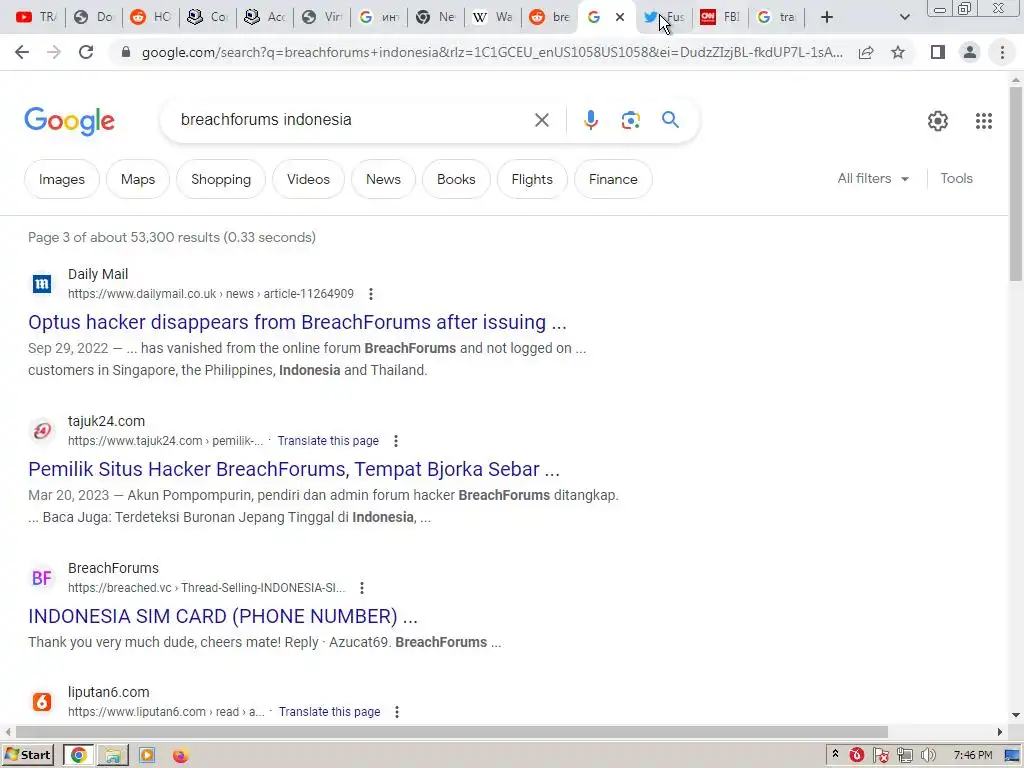
Task: Open the volume tray icon
Action: (x=927, y=756)
